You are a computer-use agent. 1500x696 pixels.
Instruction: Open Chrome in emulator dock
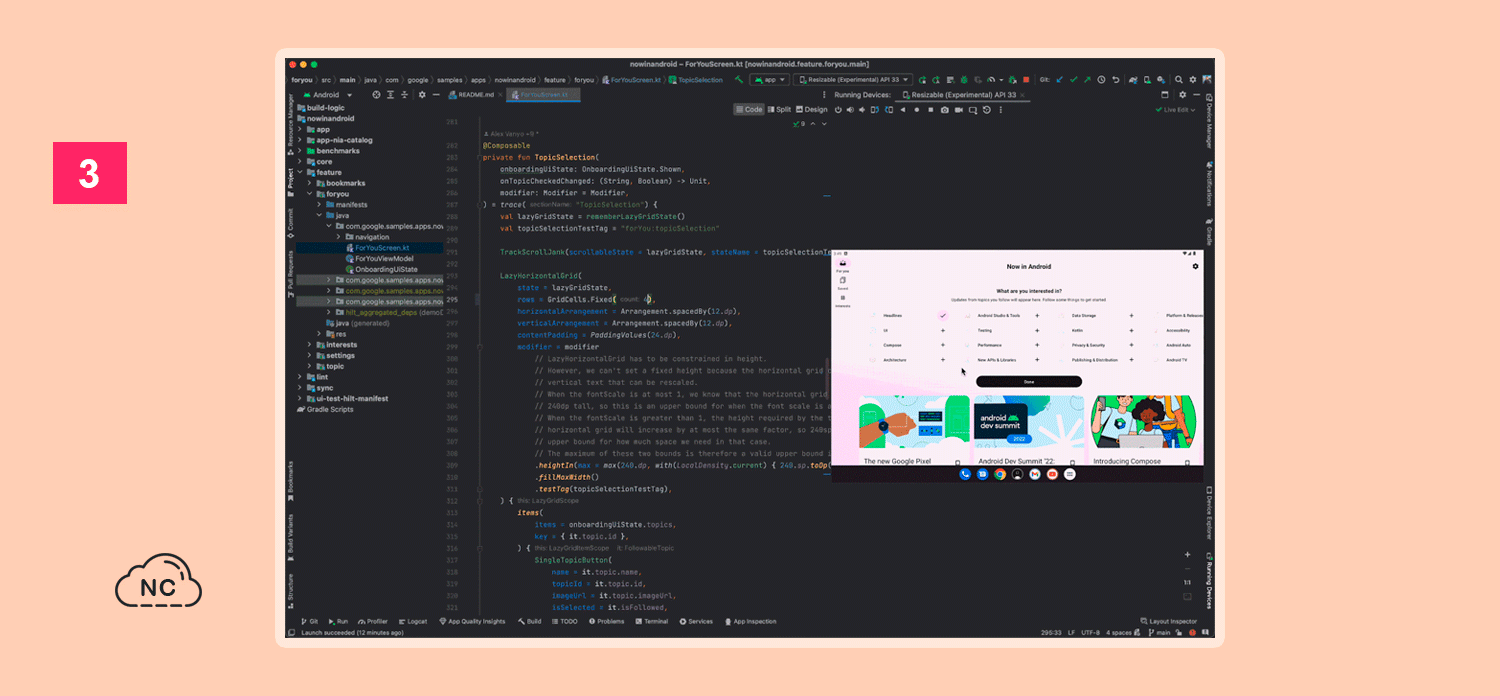point(999,474)
